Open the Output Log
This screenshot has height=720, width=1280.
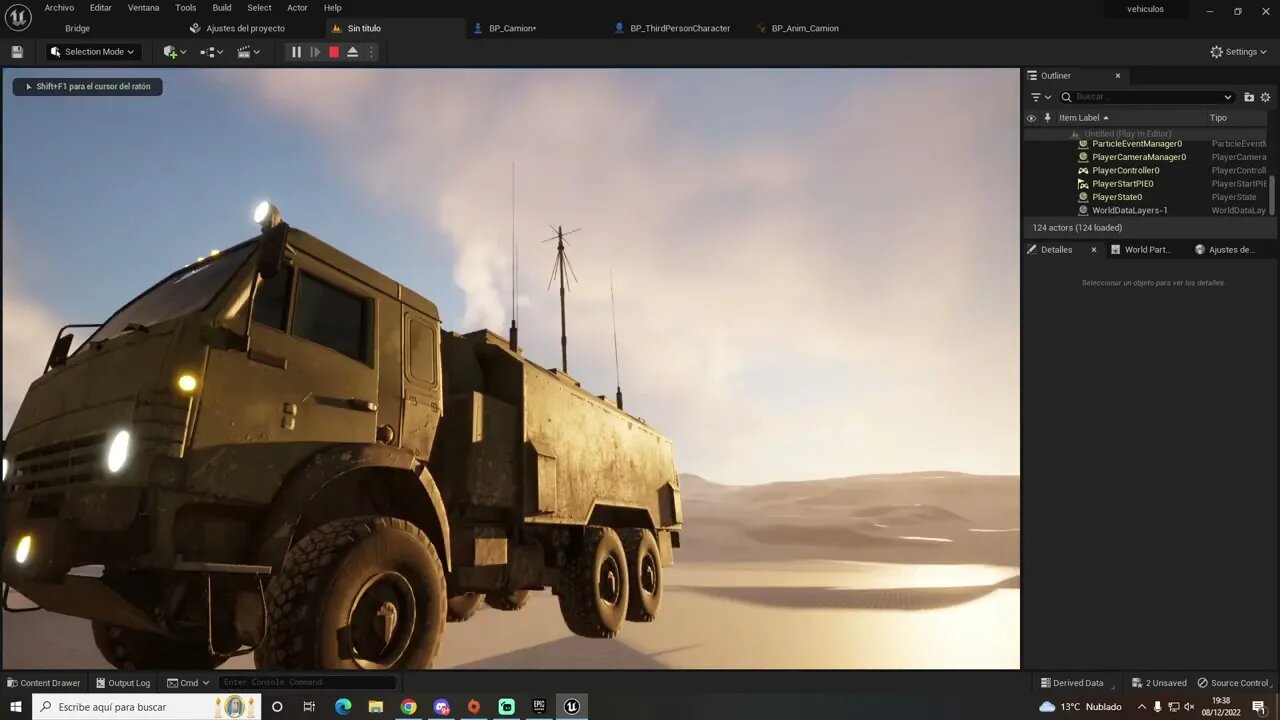point(122,683)
